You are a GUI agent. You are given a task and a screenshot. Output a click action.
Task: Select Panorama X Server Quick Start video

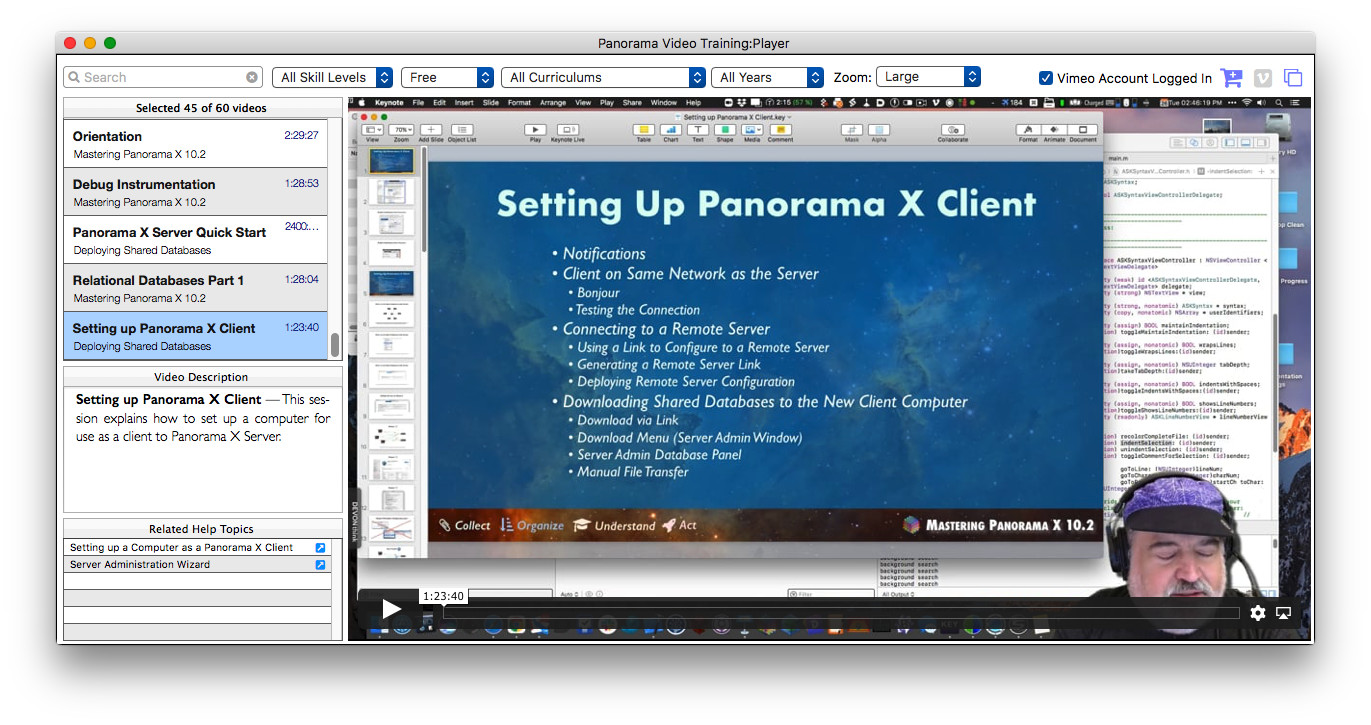pyautogui.click(x=195, y=240)
